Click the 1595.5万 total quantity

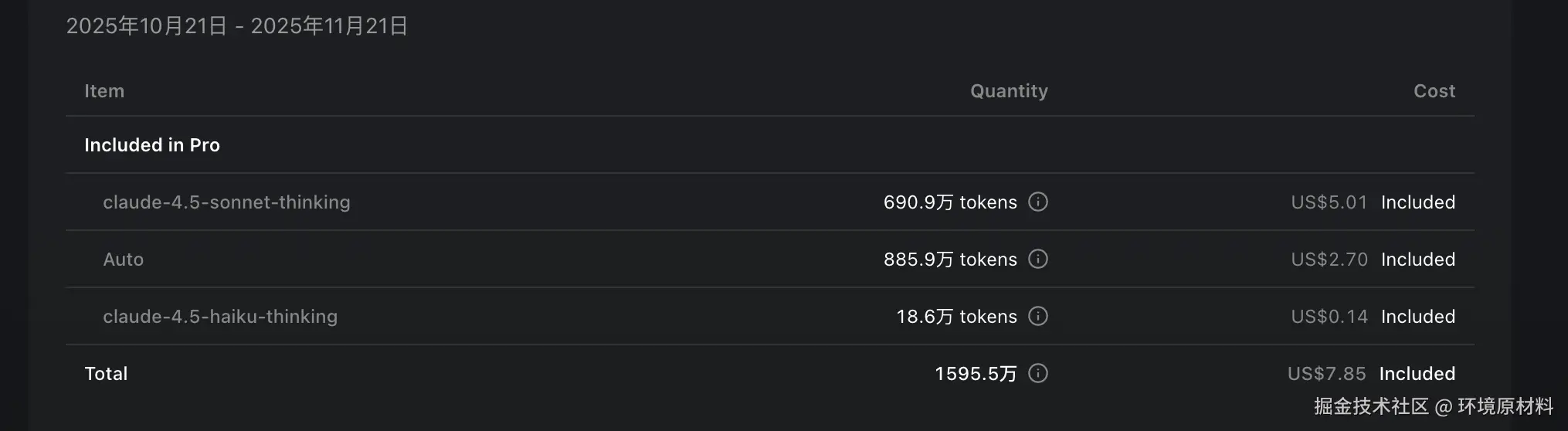coord(976,374)
